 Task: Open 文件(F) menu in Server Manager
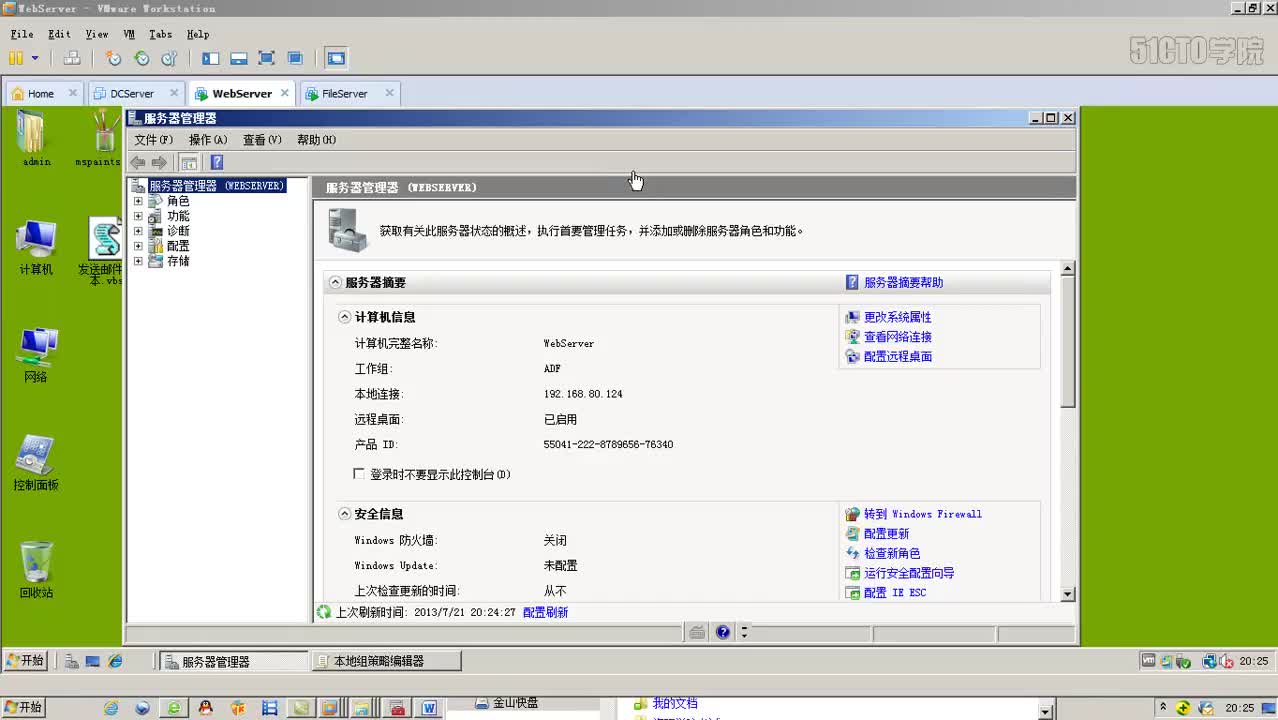[x=154, y=140]
